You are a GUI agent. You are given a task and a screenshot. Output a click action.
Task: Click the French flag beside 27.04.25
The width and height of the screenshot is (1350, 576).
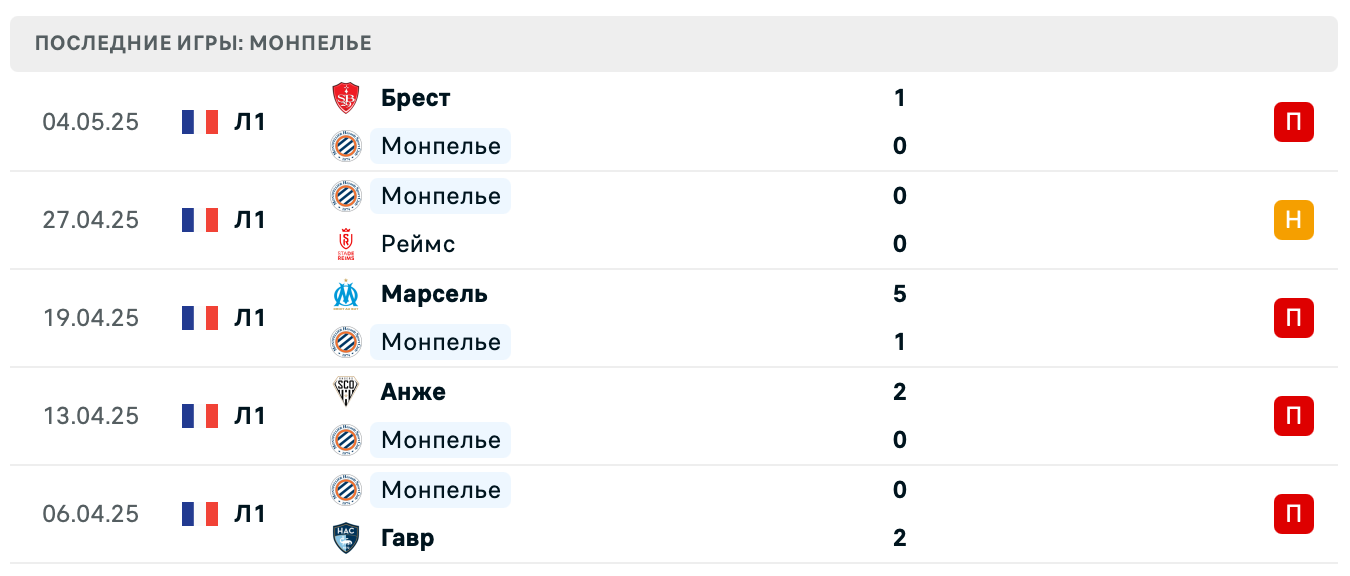[x=200, y=220]
